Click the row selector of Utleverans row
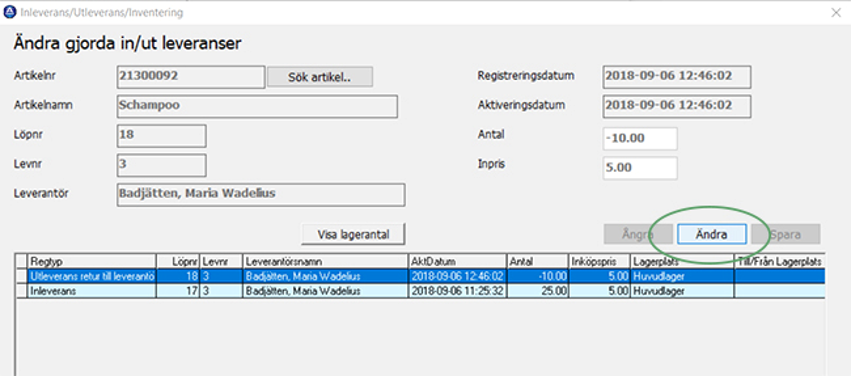 (22, 277)
